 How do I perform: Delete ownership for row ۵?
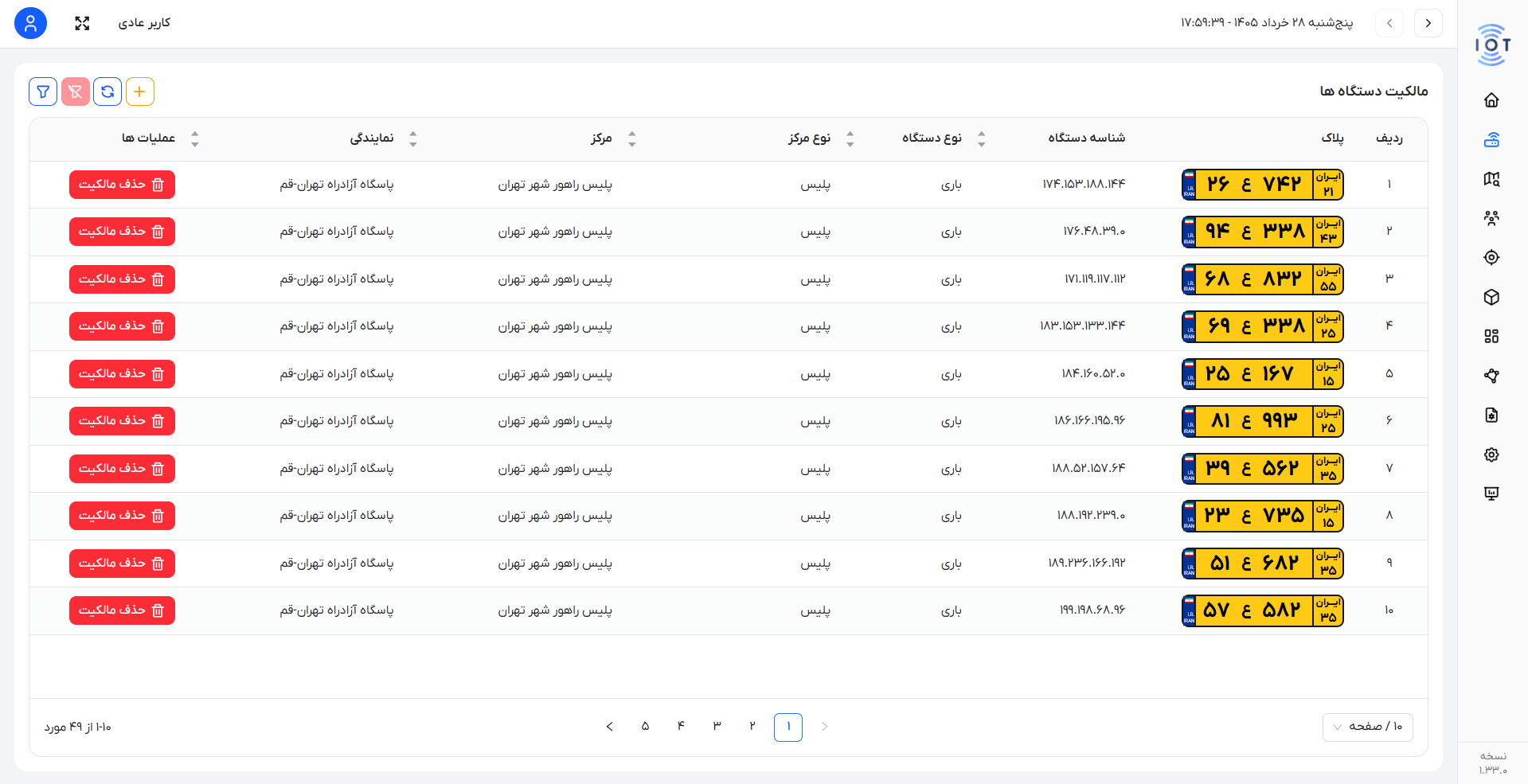(122, 374)
